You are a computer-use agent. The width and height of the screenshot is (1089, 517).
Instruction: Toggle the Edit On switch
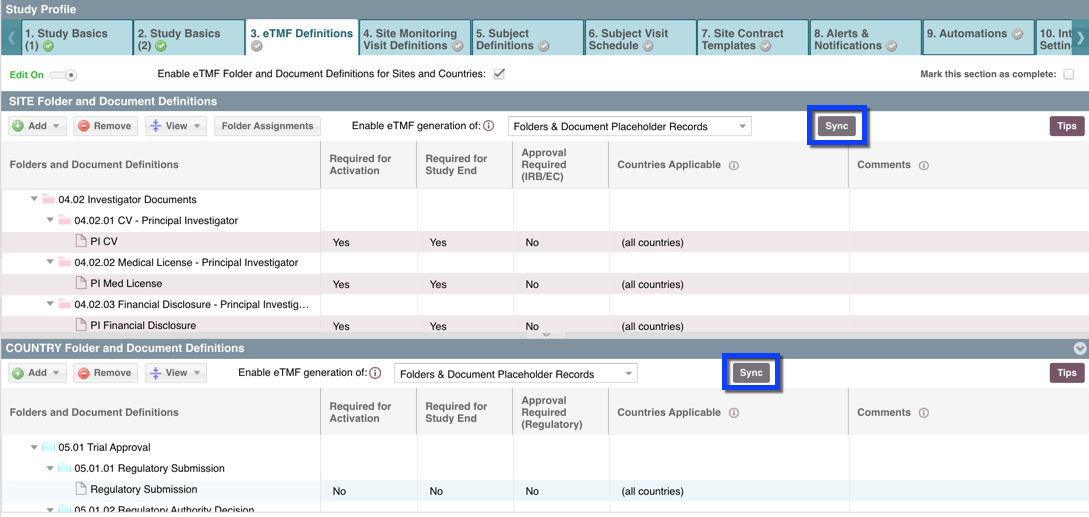63,75
